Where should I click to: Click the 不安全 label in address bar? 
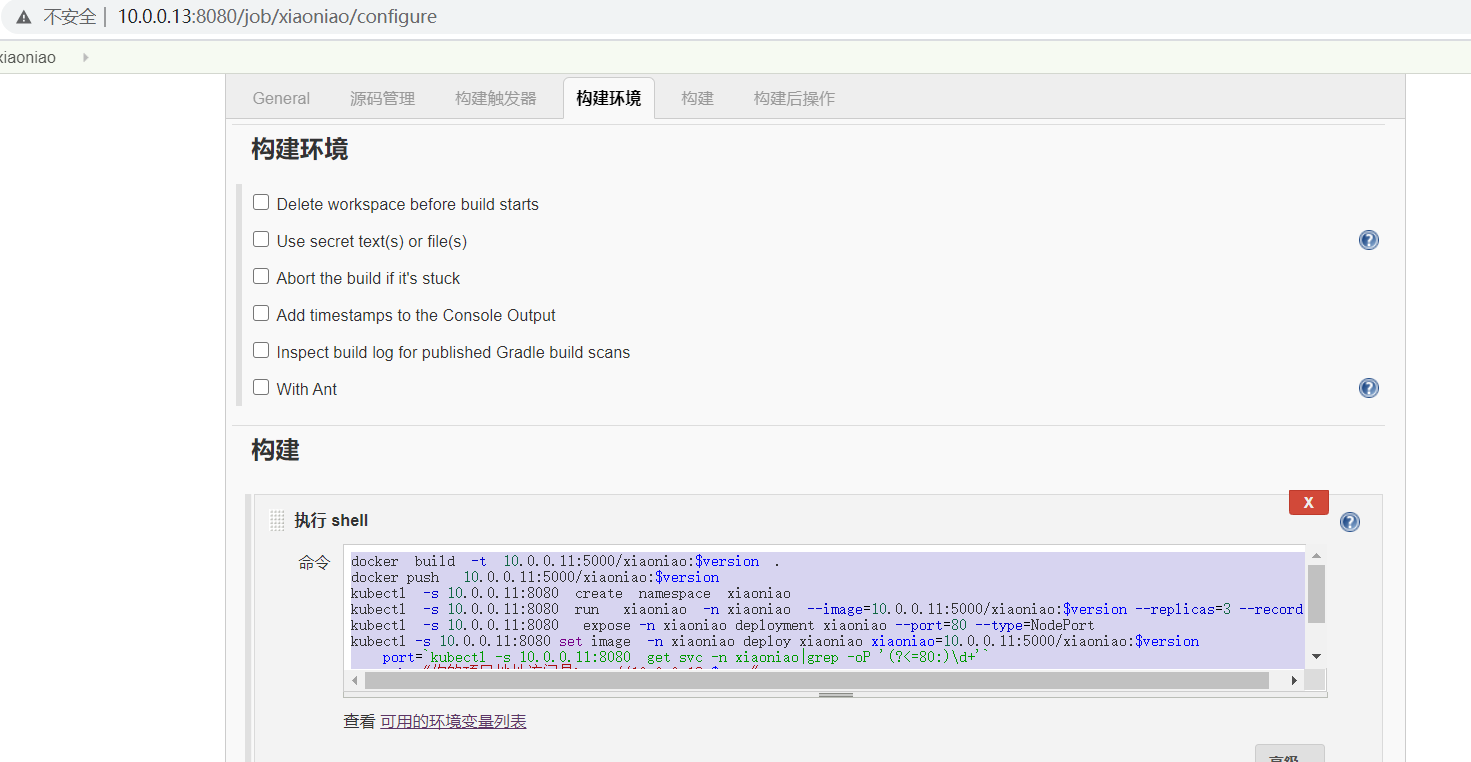point(70,17)
